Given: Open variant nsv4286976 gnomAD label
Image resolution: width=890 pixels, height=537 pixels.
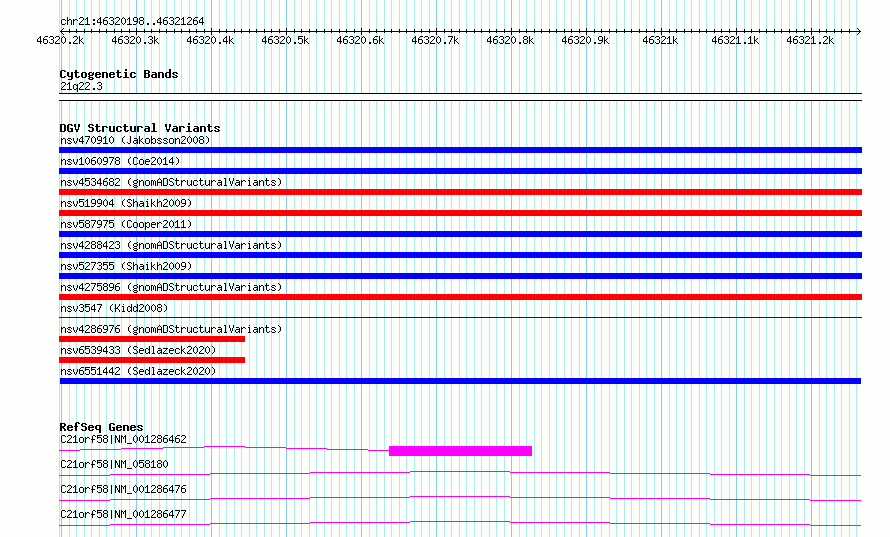Looking at the screenshot, I should click(x=171, y=329).
